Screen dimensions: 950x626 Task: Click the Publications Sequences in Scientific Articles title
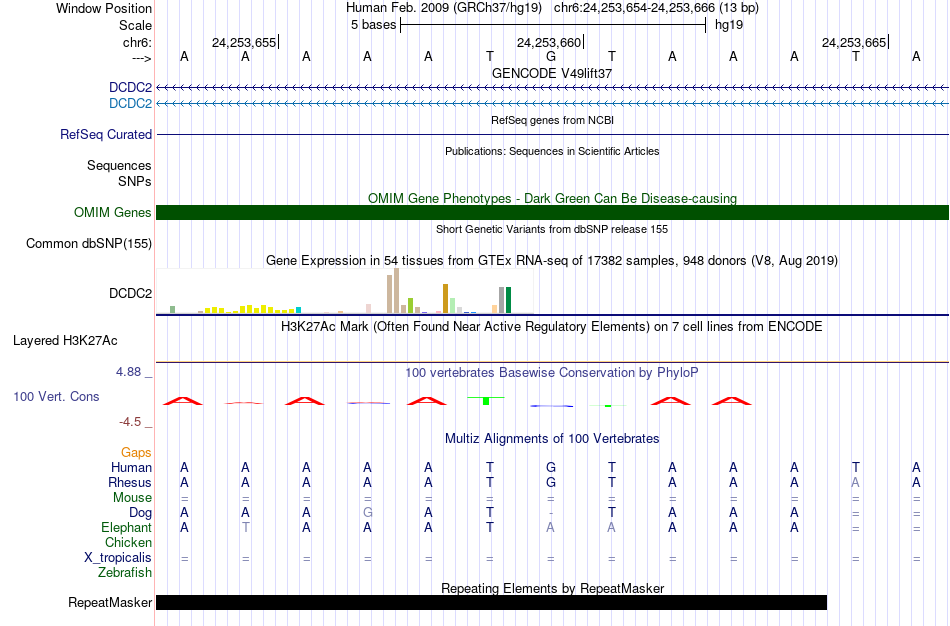pos(552,151)
